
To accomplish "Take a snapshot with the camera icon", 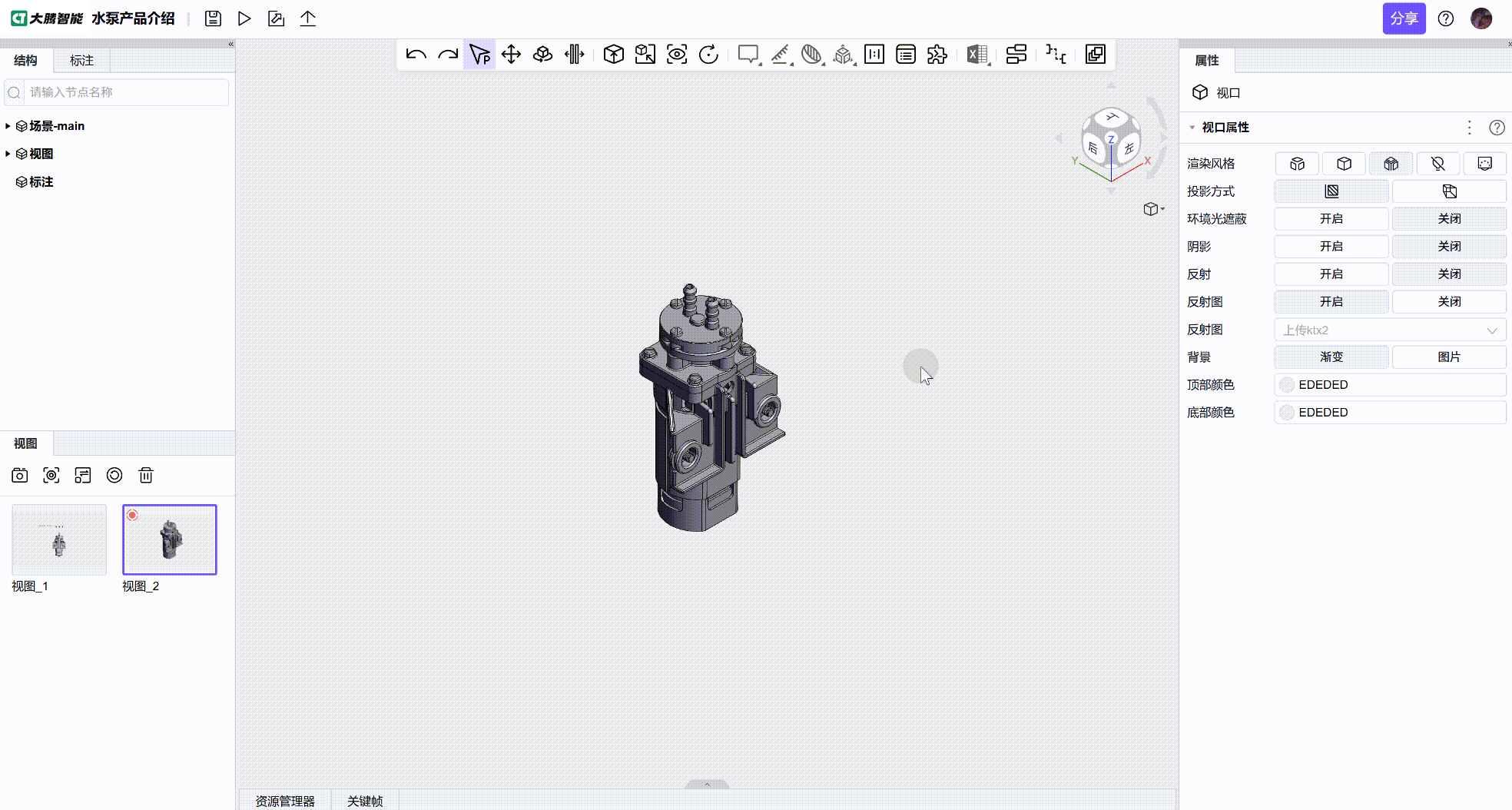I will pyautogui.click(x=19, y=475).
